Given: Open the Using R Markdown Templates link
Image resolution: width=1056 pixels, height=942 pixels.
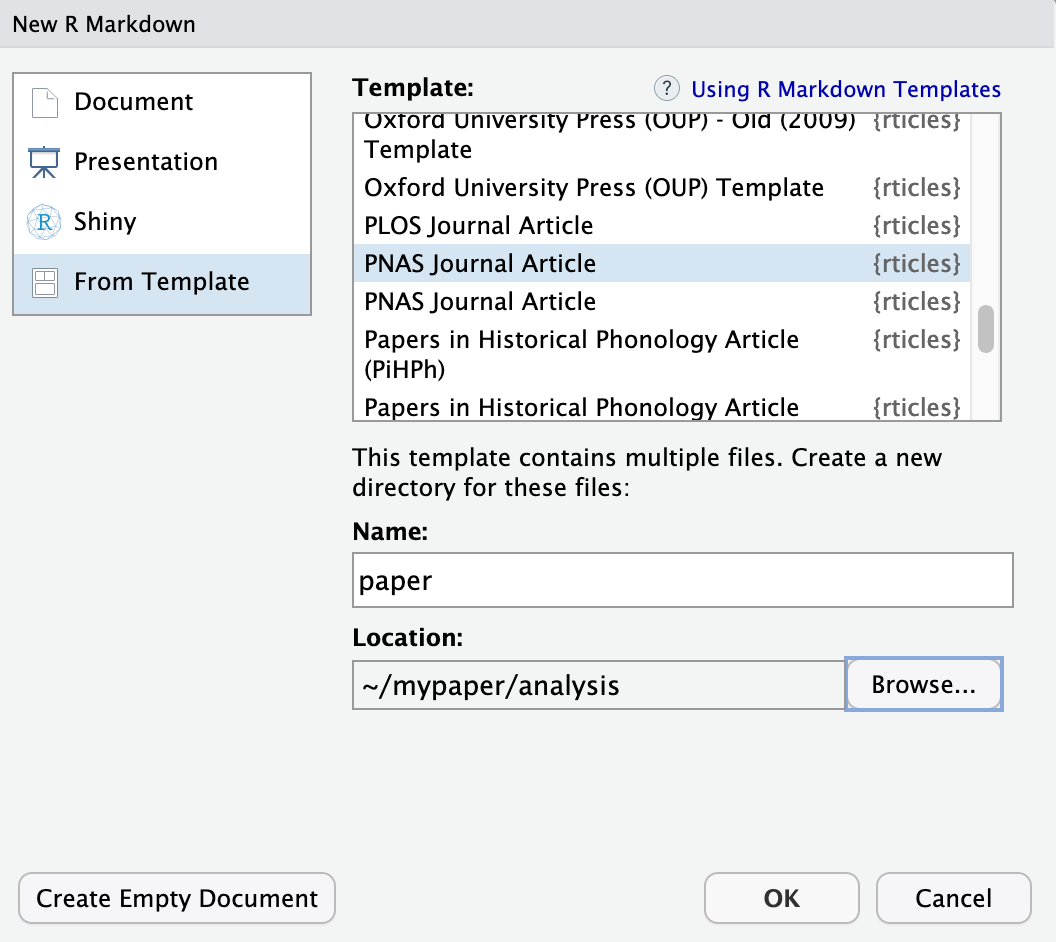Looking at the screenshot, I should tap(846, 89).
